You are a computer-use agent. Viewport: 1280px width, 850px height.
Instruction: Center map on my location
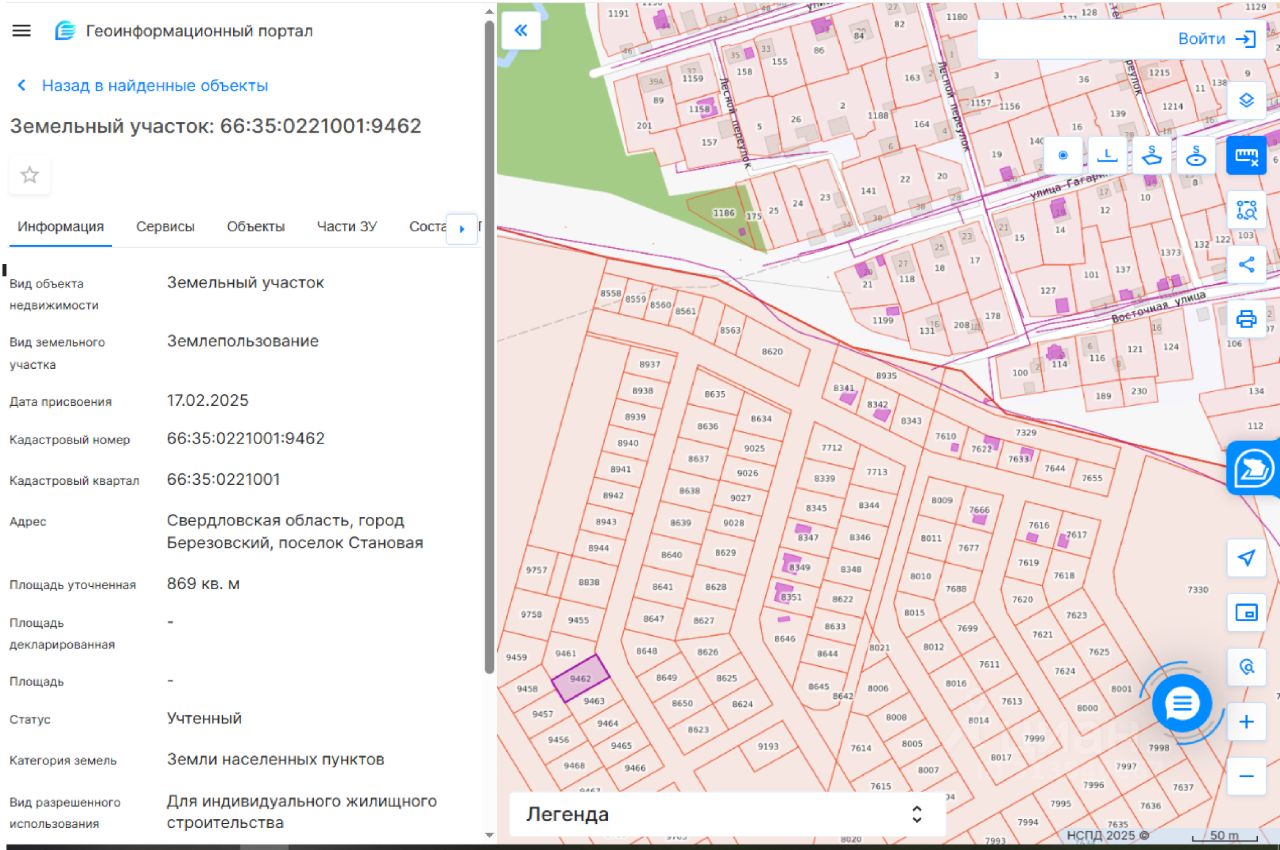tap(1246, 558)
